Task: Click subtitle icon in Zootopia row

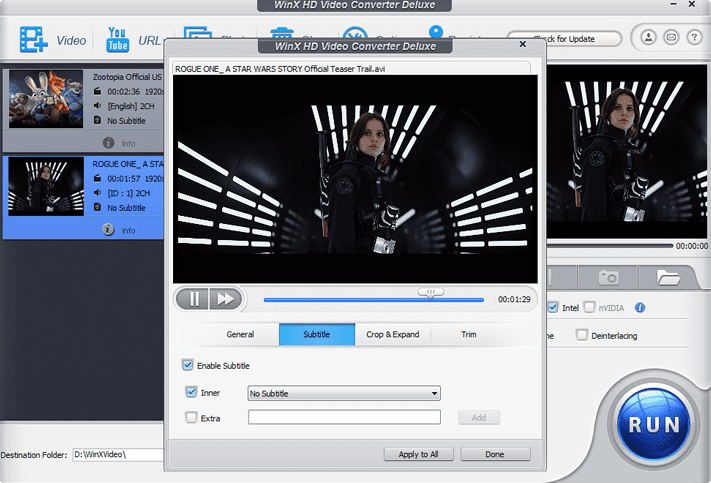Action: [97, 120]
